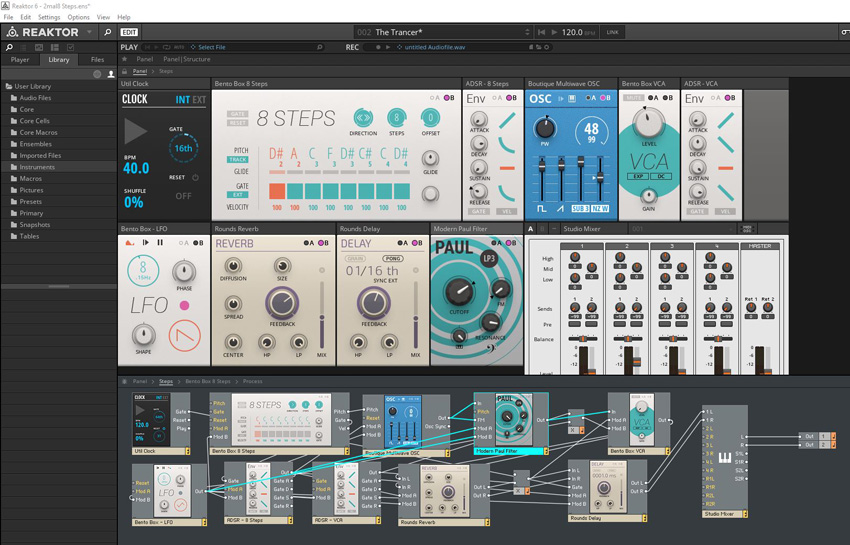Click the square wave icon in OSC

(542, 209)
